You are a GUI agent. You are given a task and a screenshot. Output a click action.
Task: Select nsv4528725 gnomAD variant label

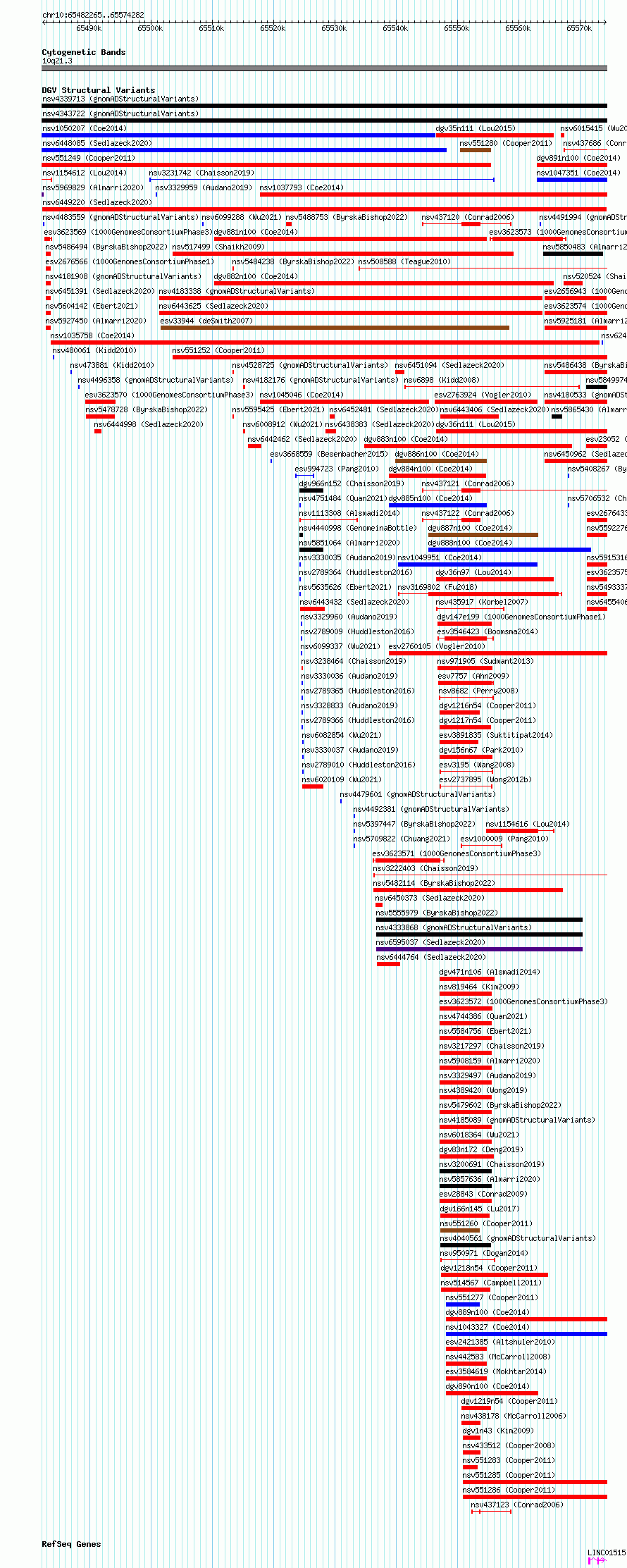310,365
